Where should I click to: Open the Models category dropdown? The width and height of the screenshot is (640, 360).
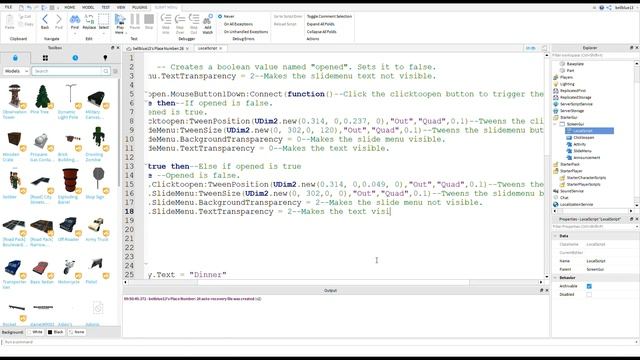(x=16, y=71)
